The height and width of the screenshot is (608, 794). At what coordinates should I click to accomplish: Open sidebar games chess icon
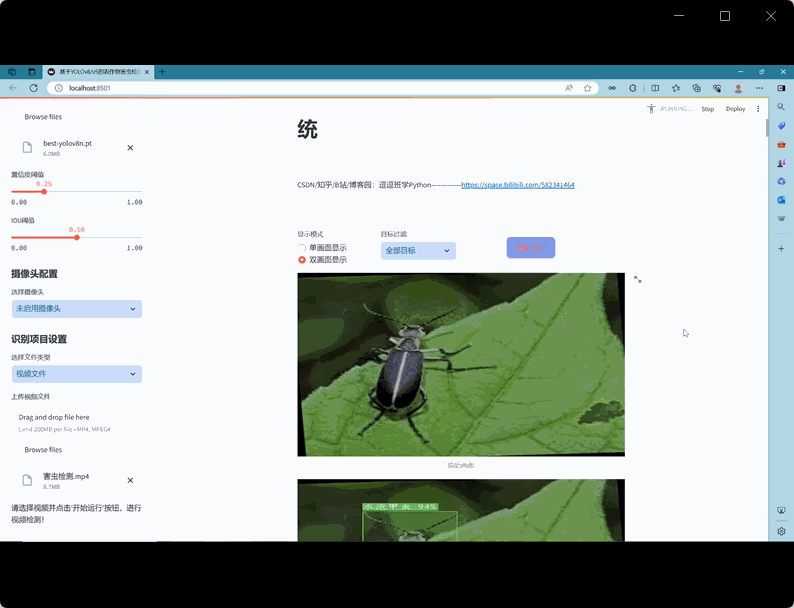tap(781, 163)
